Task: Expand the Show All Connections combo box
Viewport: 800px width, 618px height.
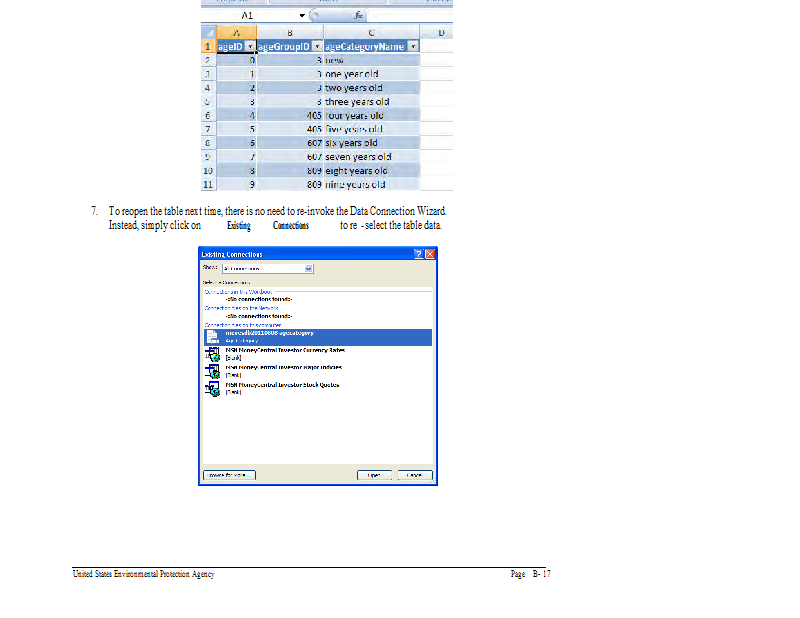Action: [x=309, y=269]
